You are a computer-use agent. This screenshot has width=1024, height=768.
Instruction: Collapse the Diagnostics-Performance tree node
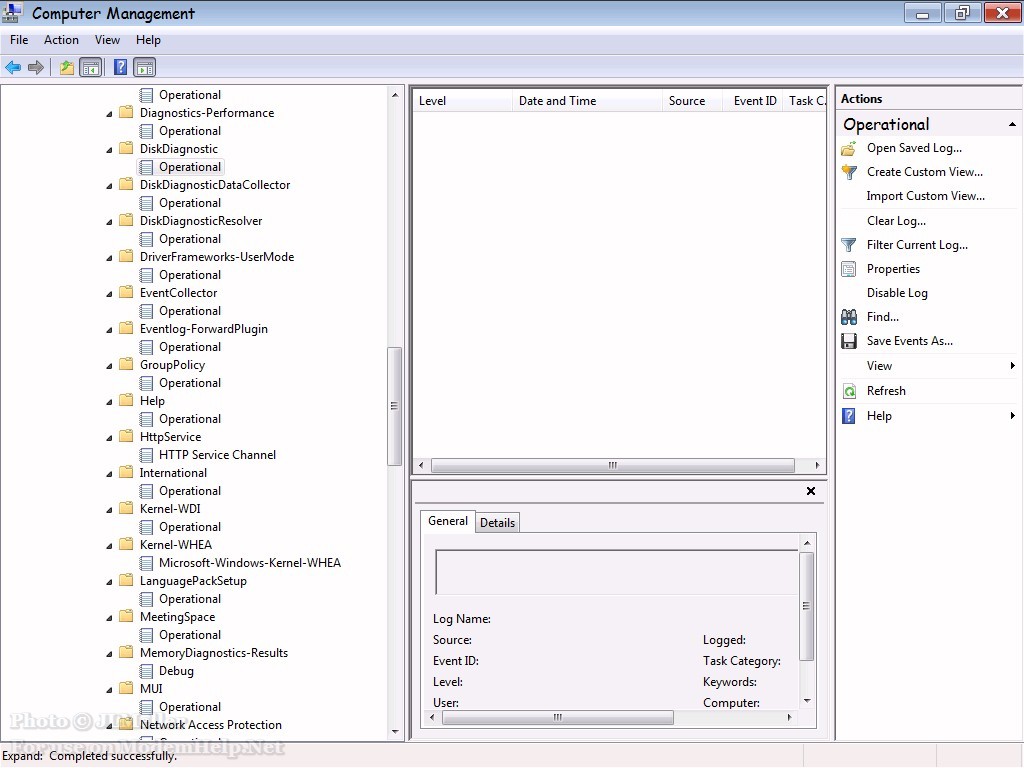[x=109, y=114]
